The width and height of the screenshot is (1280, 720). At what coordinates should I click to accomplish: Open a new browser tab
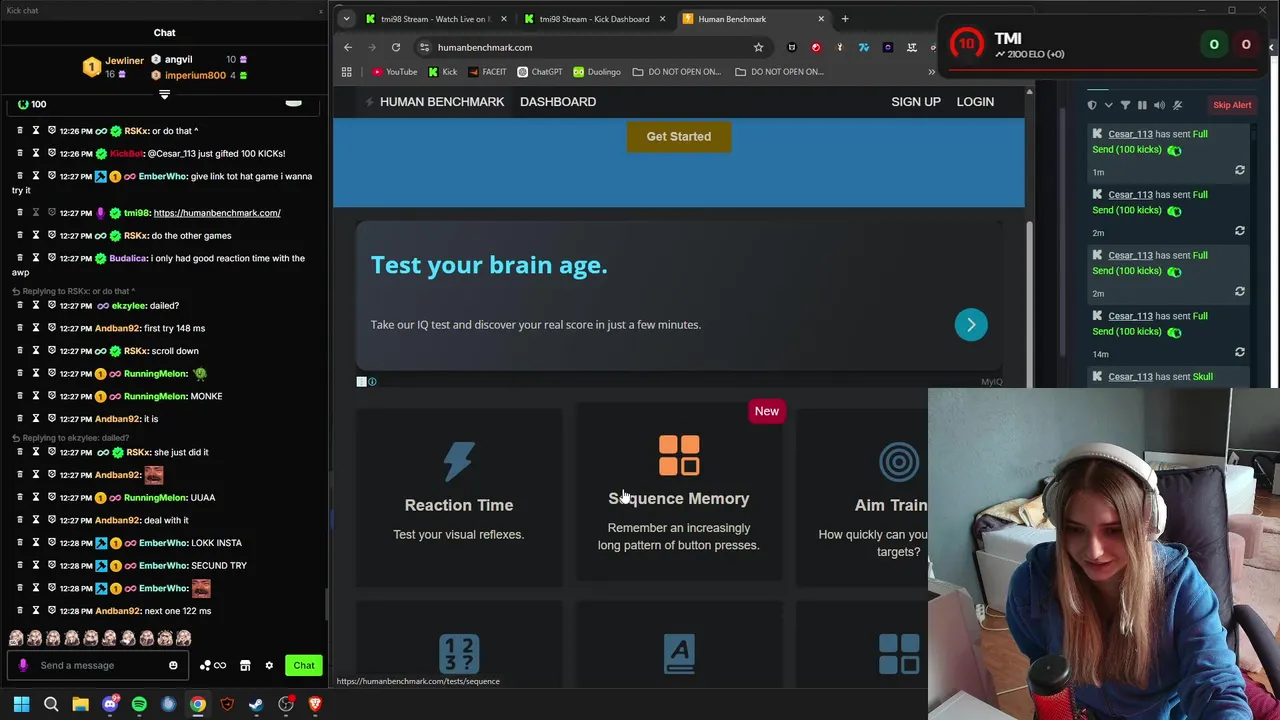coord(845,19)
